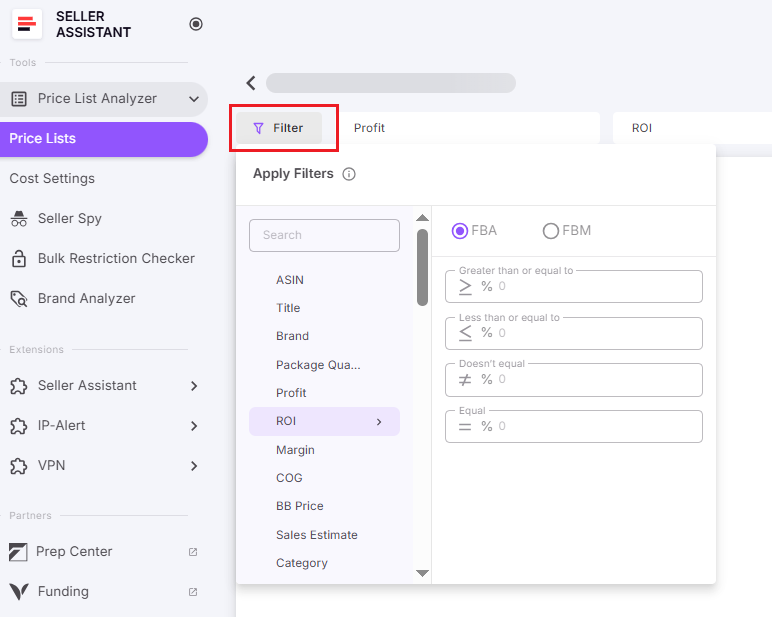Select the highlighted ROI filter item

tap(324, 422)
